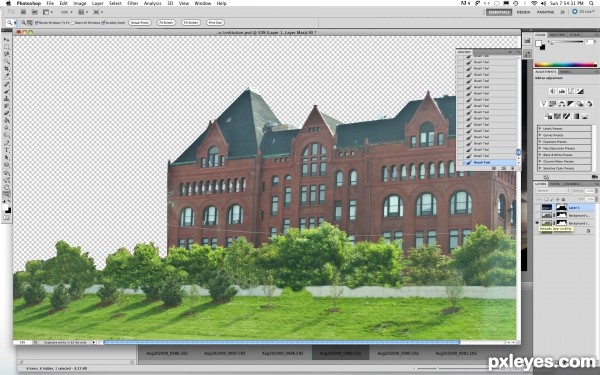600x375 pixels.
Task: Select the Horizontal Type tool
Action: tap(7, 150)
